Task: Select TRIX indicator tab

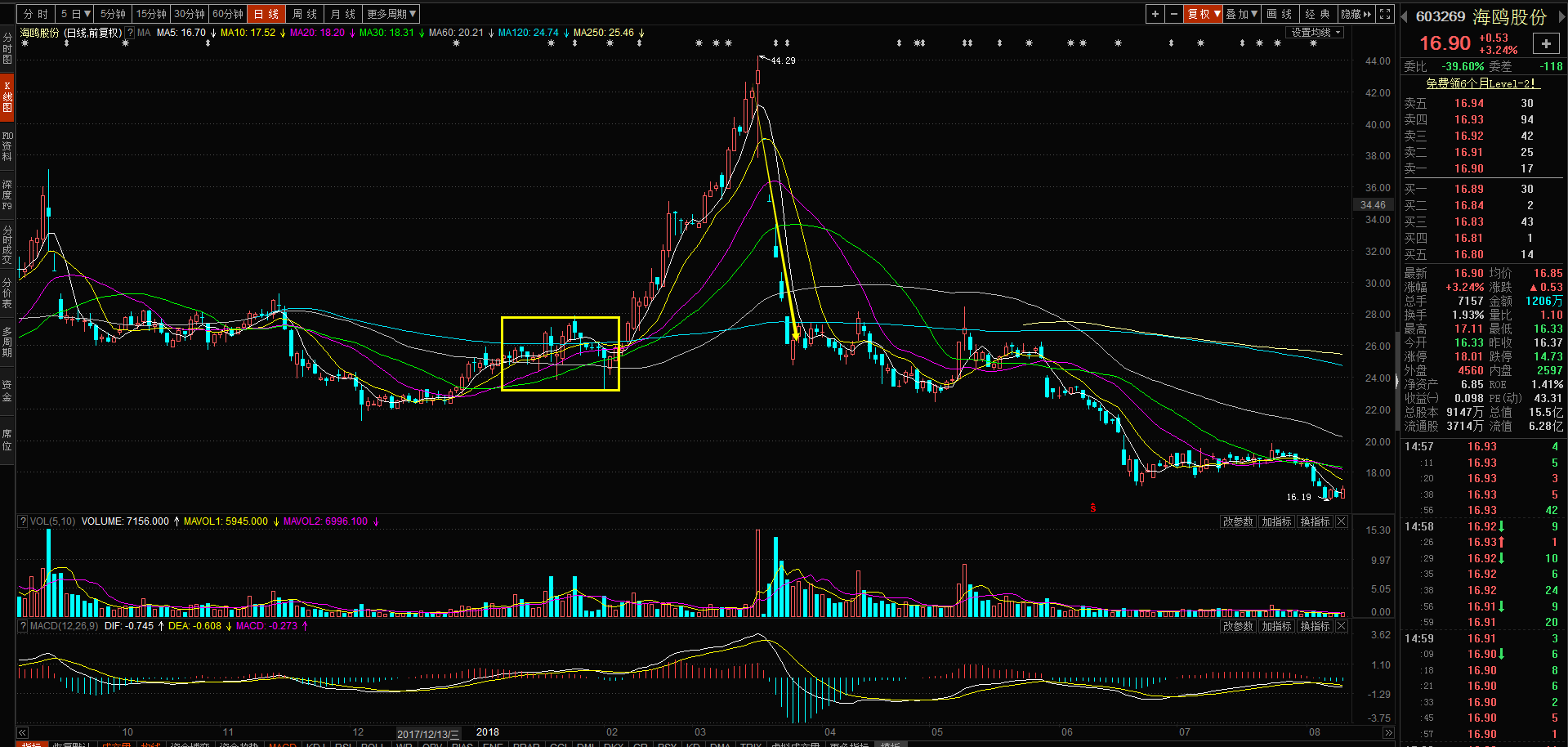Action: click(750, 744)
